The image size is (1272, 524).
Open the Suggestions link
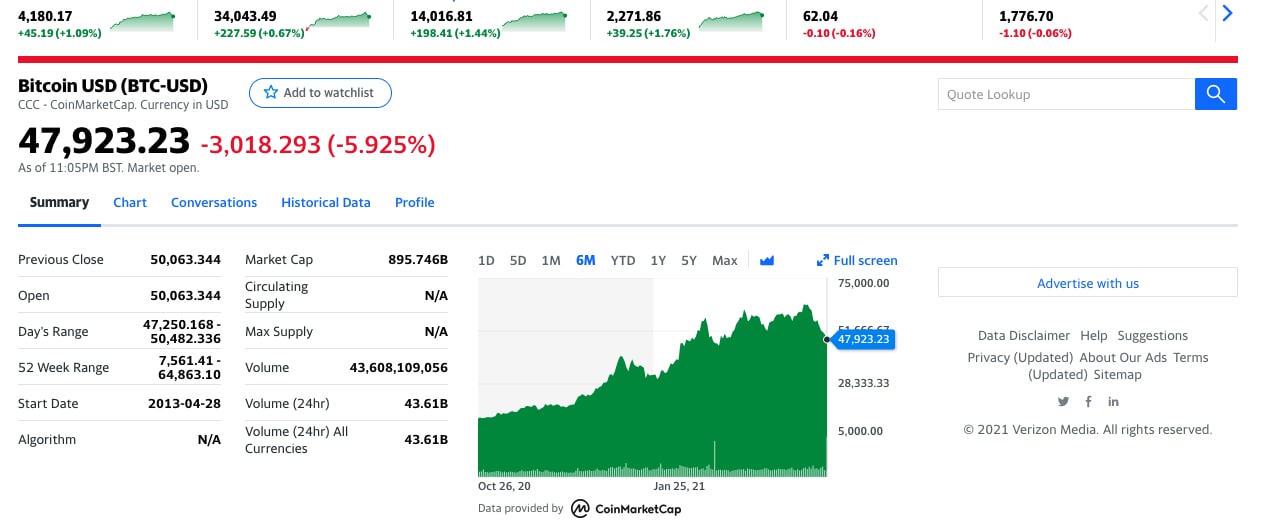click(1153, 336)
